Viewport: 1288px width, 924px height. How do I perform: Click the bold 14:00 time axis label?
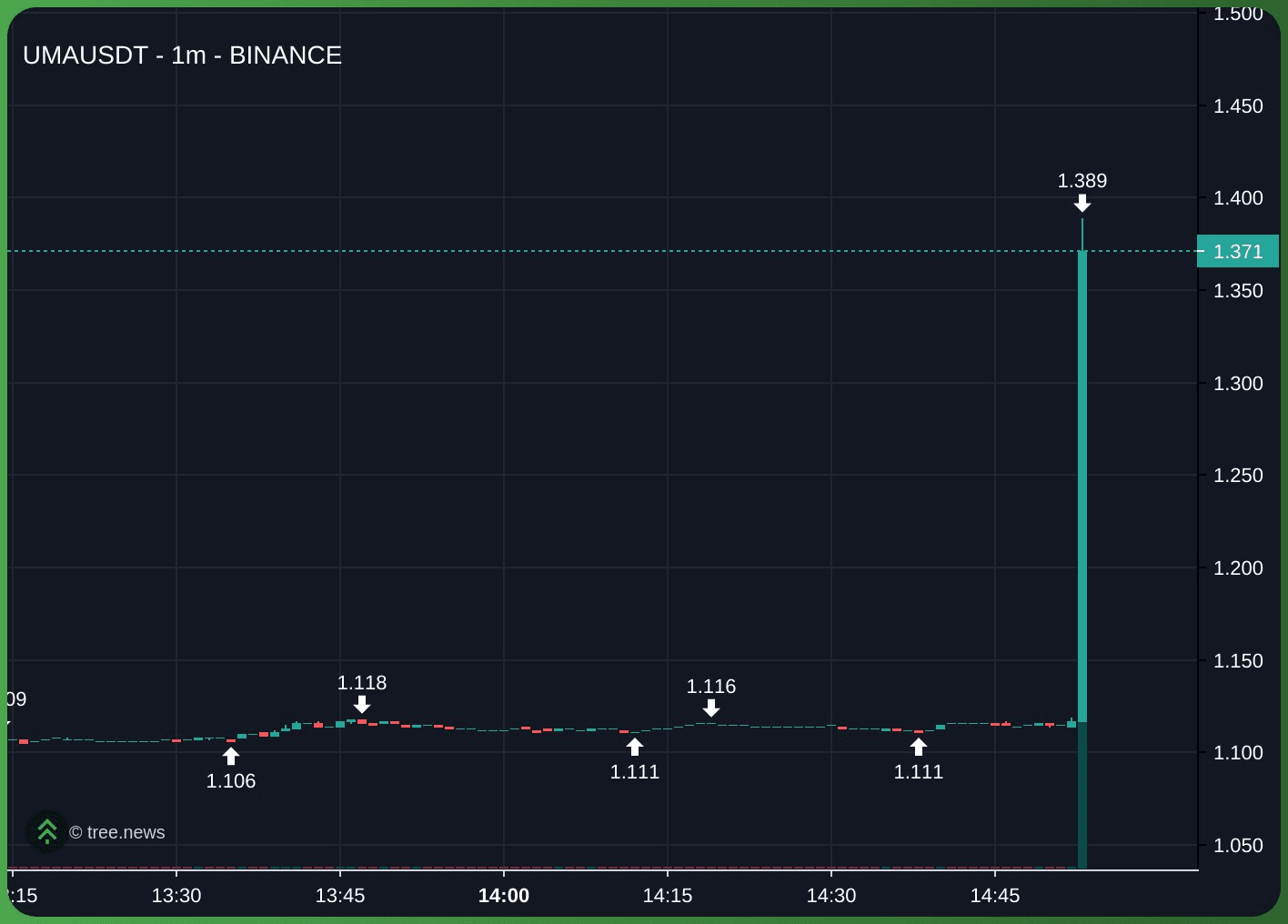click(504, 896)
